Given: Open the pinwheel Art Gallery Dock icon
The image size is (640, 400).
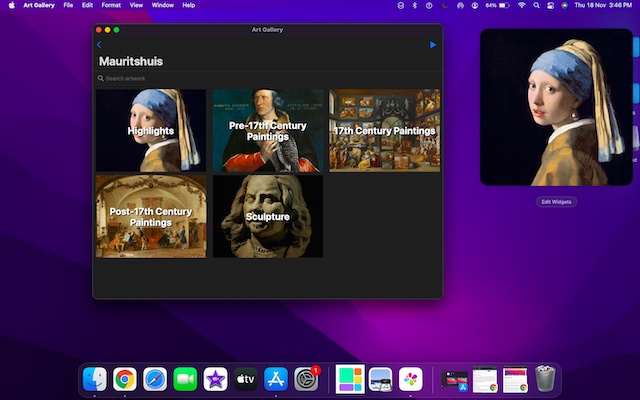Looking at the screenshot, I should click(411, 379).
